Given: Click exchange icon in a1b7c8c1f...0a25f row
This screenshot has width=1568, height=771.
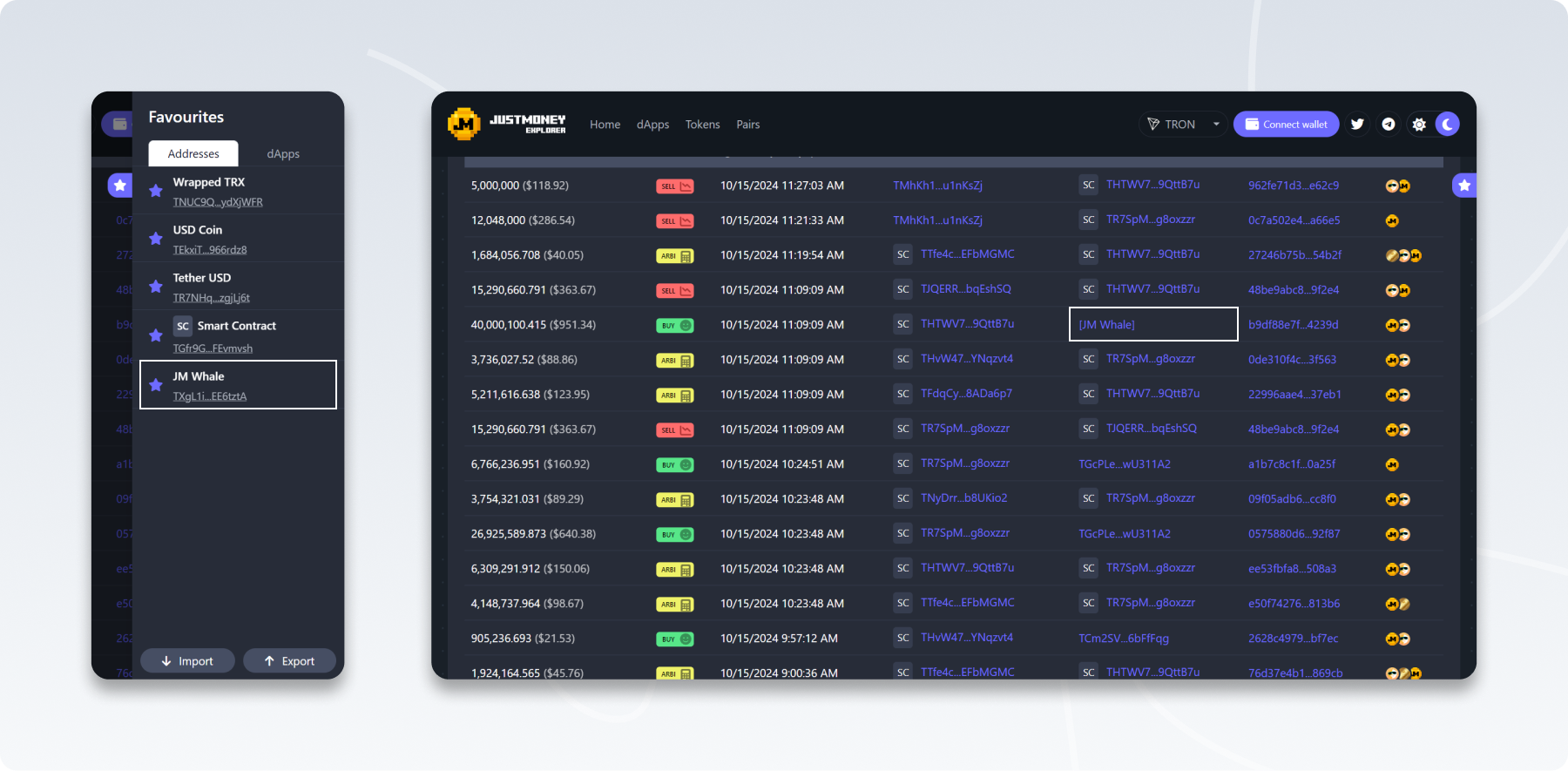Looking at the screenshot, I should tap(1392, 465).
